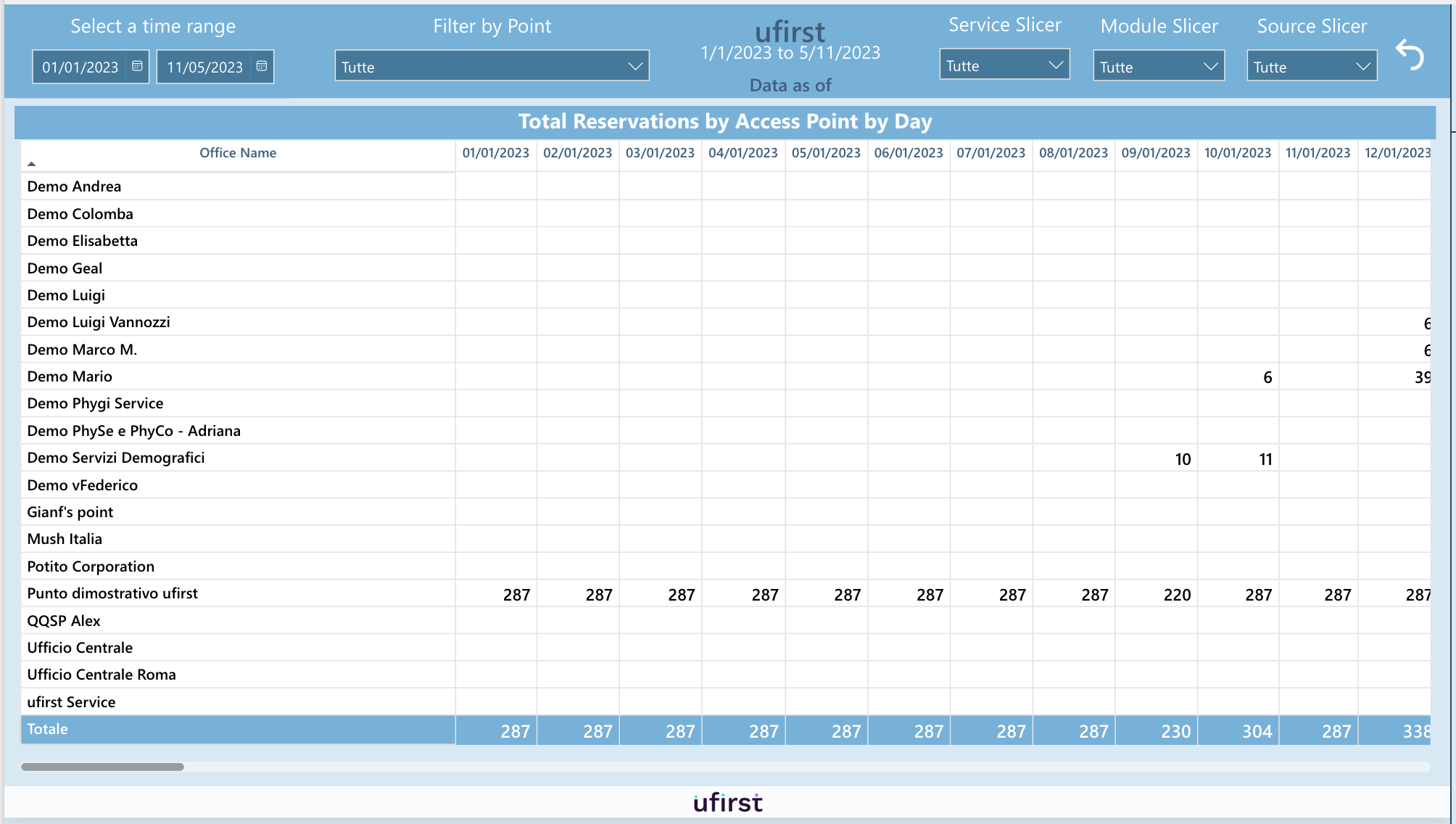Click the Office Name column header
The height and width of the screenshot is (824, 1456).
pyautogui.click(x=237, y=152)
